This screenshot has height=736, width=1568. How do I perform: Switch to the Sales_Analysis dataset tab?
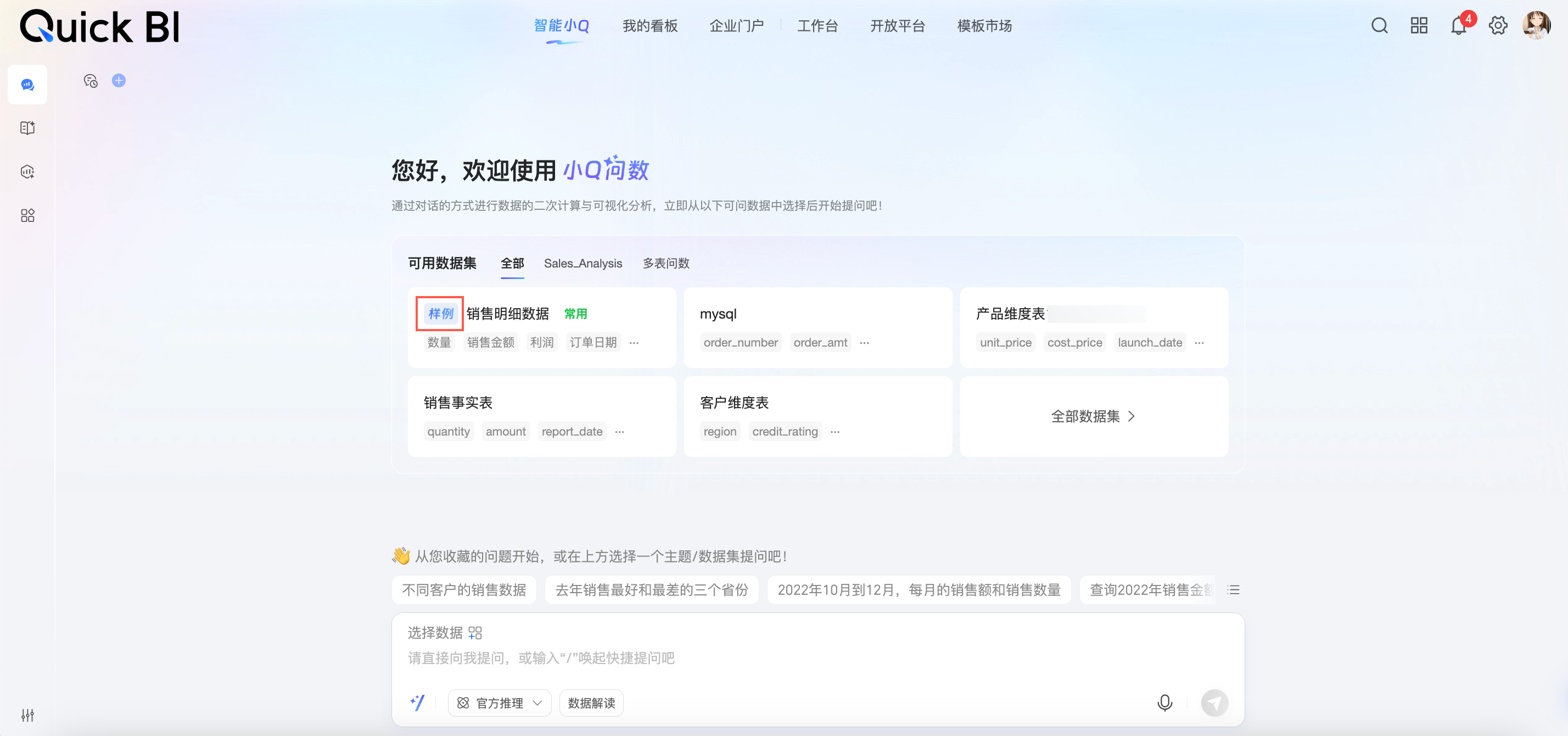point(583,263)
